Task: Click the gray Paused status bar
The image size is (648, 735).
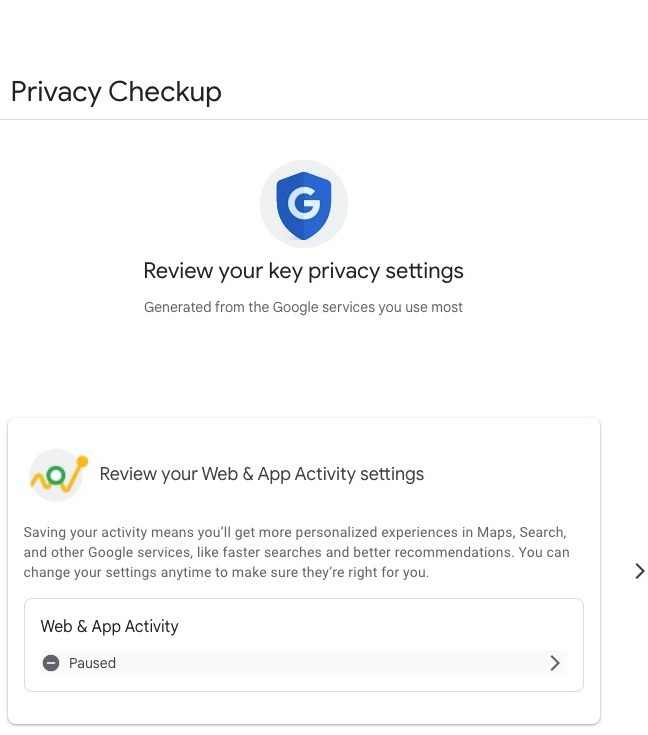Action: [300, 663]
